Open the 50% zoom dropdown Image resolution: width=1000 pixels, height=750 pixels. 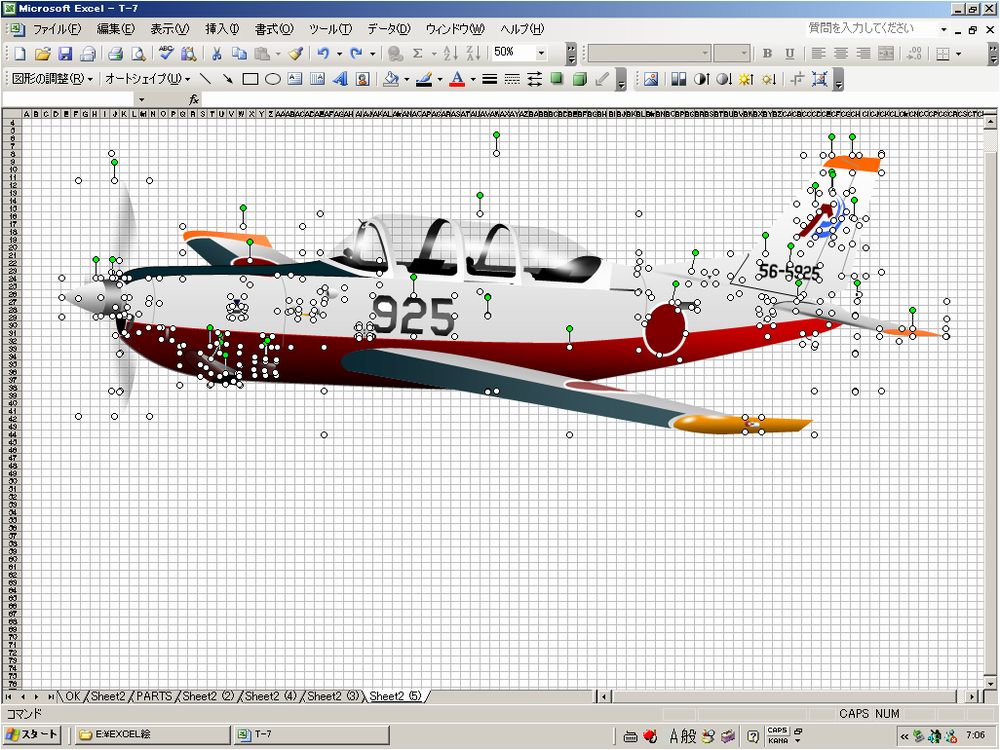click(542, 53)
